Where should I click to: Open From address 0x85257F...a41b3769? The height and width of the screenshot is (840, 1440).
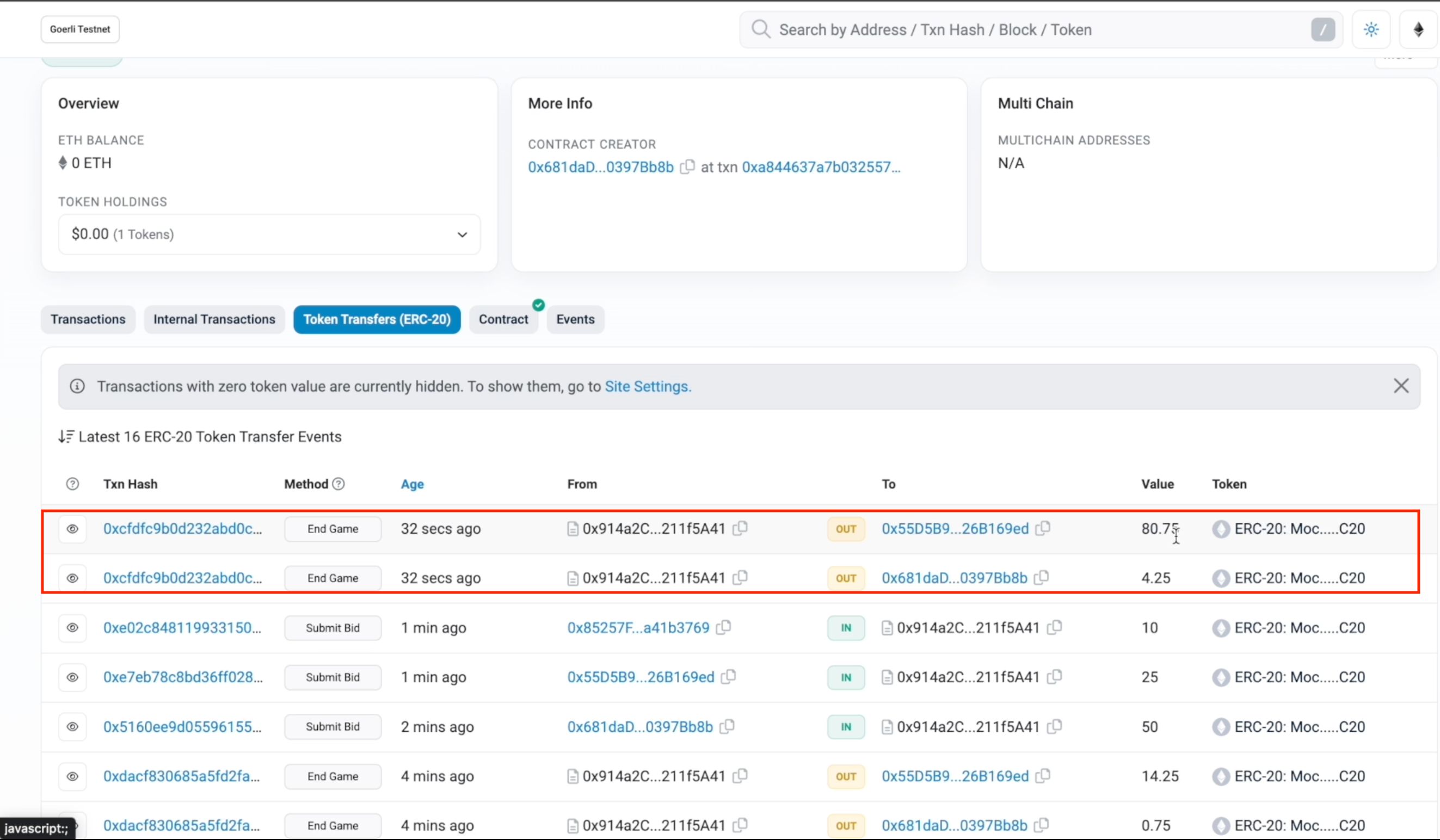click(x=638, y=627)
